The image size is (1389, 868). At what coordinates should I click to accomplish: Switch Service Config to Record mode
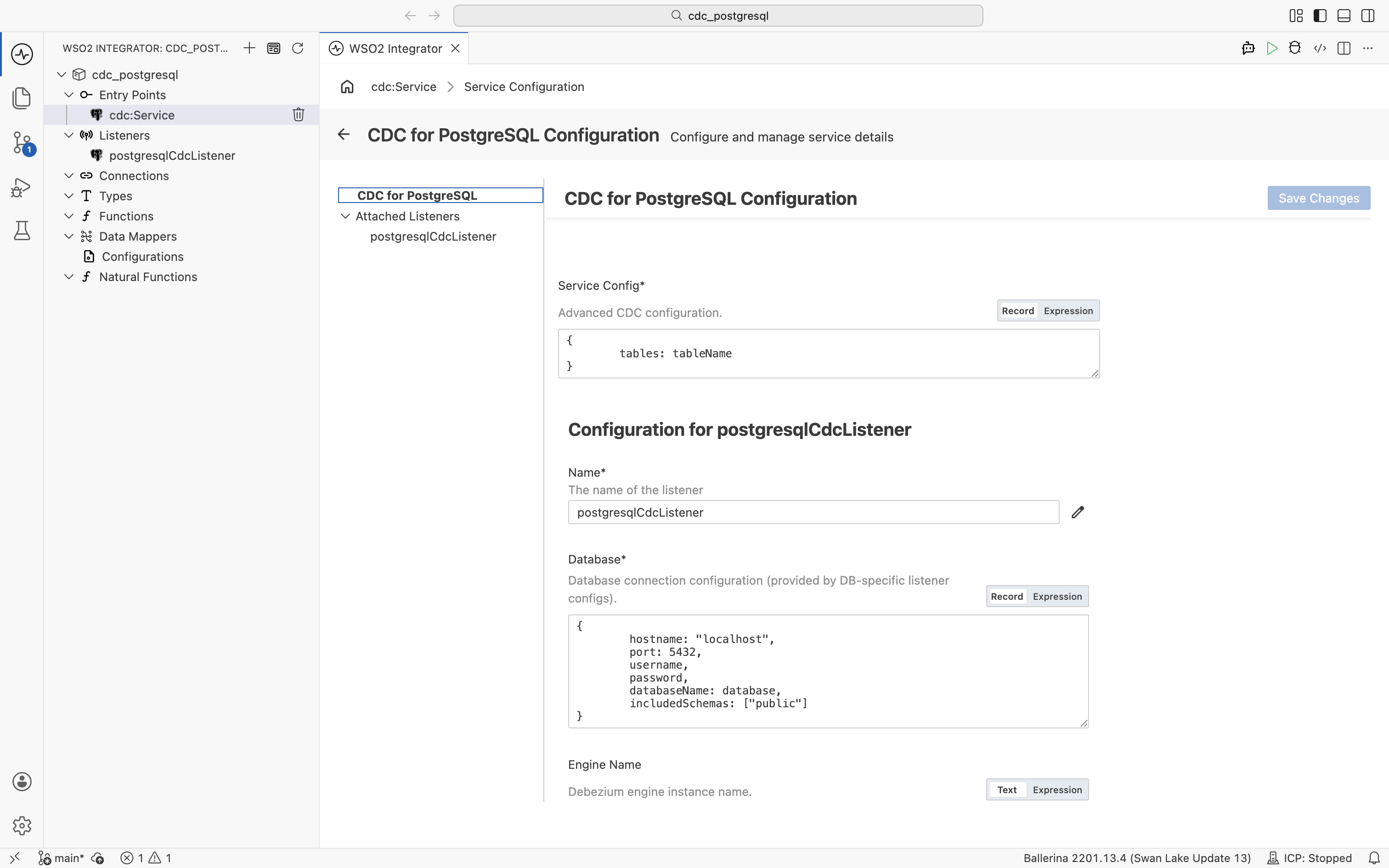(x=1018, y=310)
